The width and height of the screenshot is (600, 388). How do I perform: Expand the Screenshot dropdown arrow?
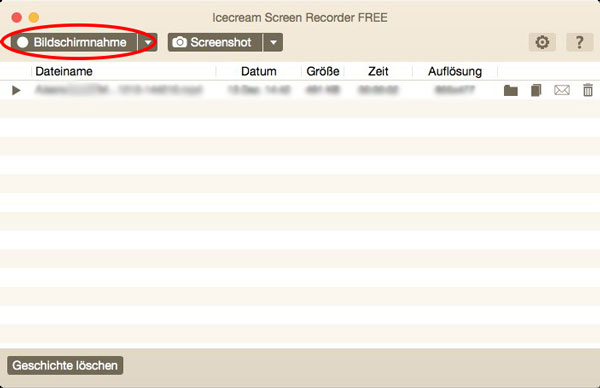(273, 42)
